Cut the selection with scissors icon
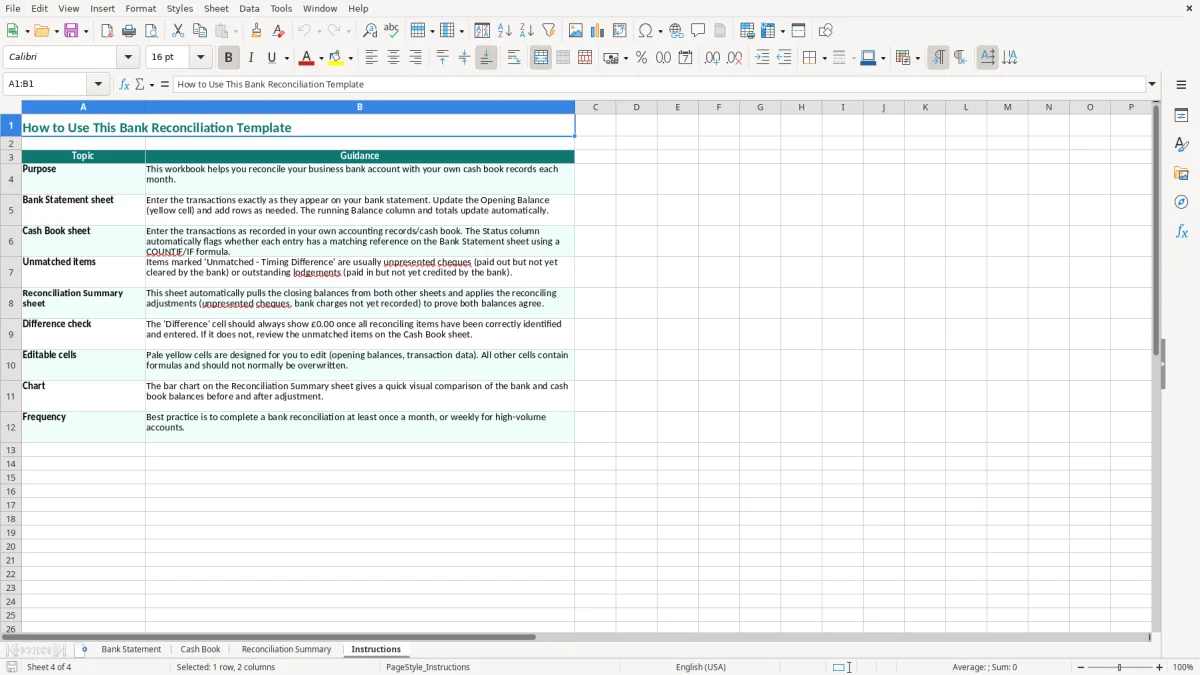 point(178,31)
